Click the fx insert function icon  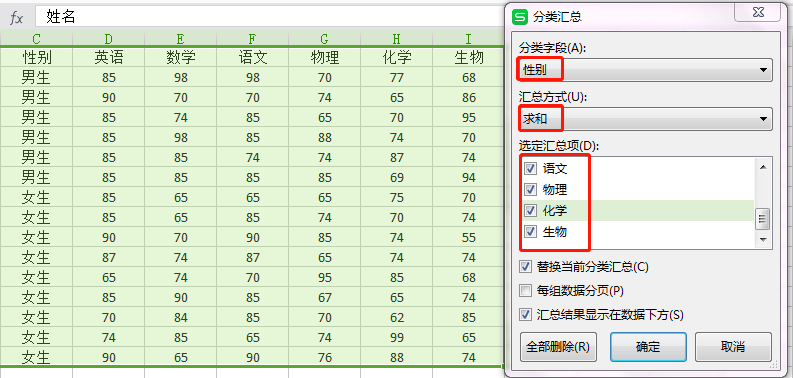pos(17,18)
